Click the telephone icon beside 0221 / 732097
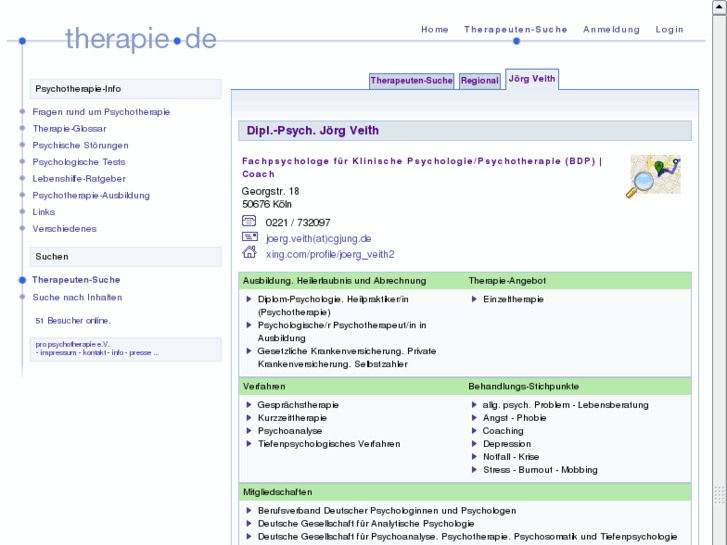This screenshot has height=545, width=727. 249,221
